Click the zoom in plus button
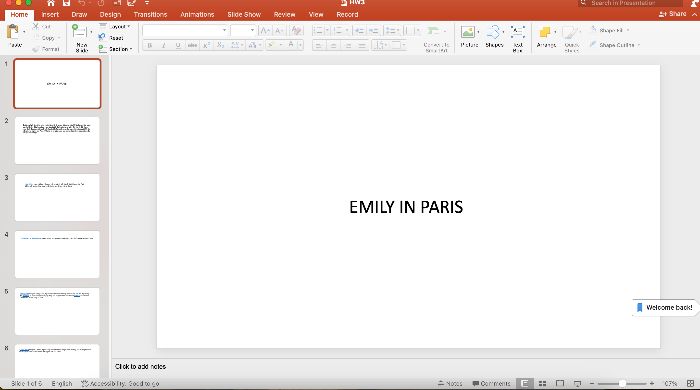The height and width of the screenshot is (390, 700). pyautogui.click(x=652, y=383)
